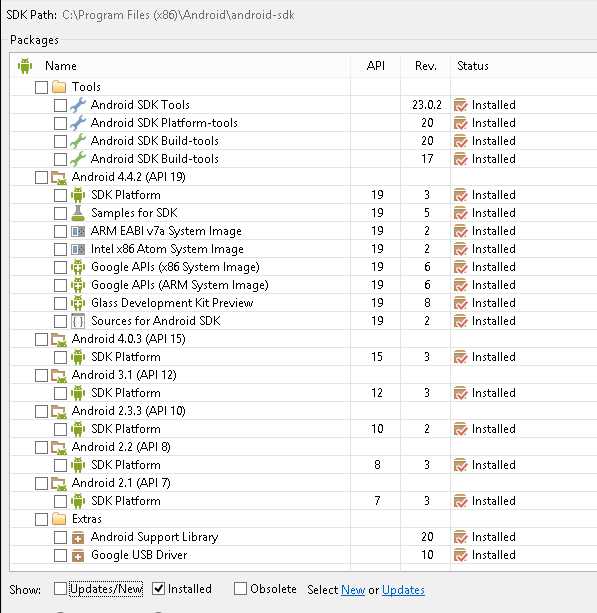Click the Android SDK Tools wrench icon
The image size is (597, 613).
(78, 105)
